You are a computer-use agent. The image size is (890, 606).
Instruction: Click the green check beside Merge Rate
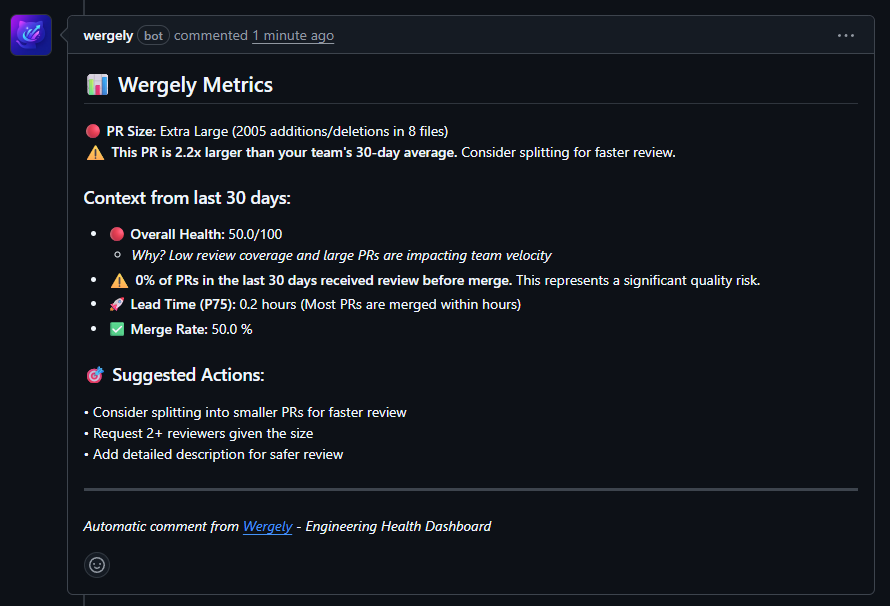pos(118,328)
